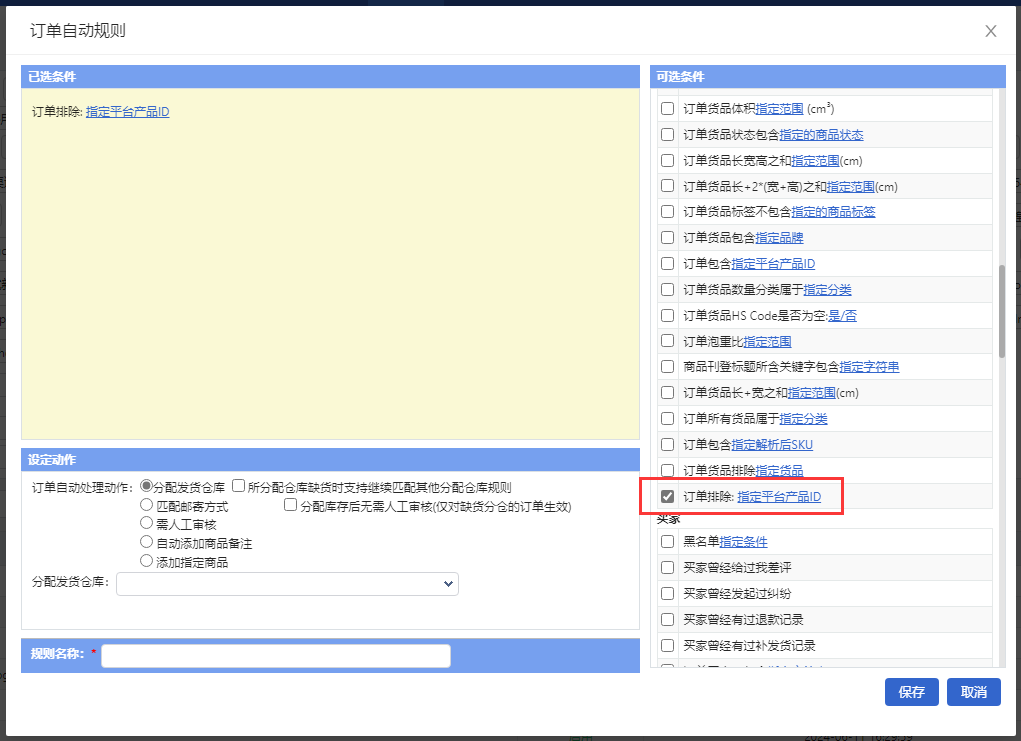Viewport: 1021px width, 741px height.
Task: Enable 买家曾经给过我差评 checkbox
Action: point(667,568)
